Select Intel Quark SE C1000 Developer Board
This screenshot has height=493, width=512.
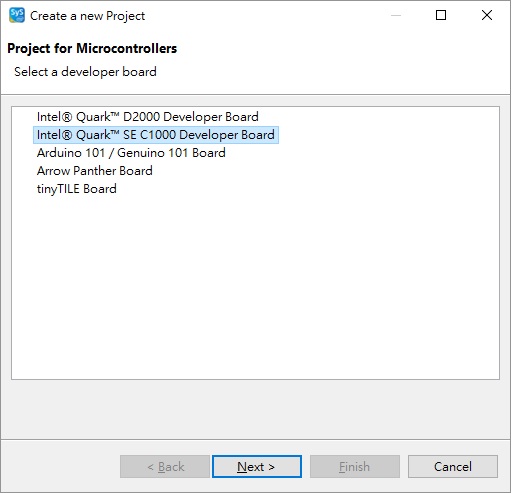pos(156,135)
